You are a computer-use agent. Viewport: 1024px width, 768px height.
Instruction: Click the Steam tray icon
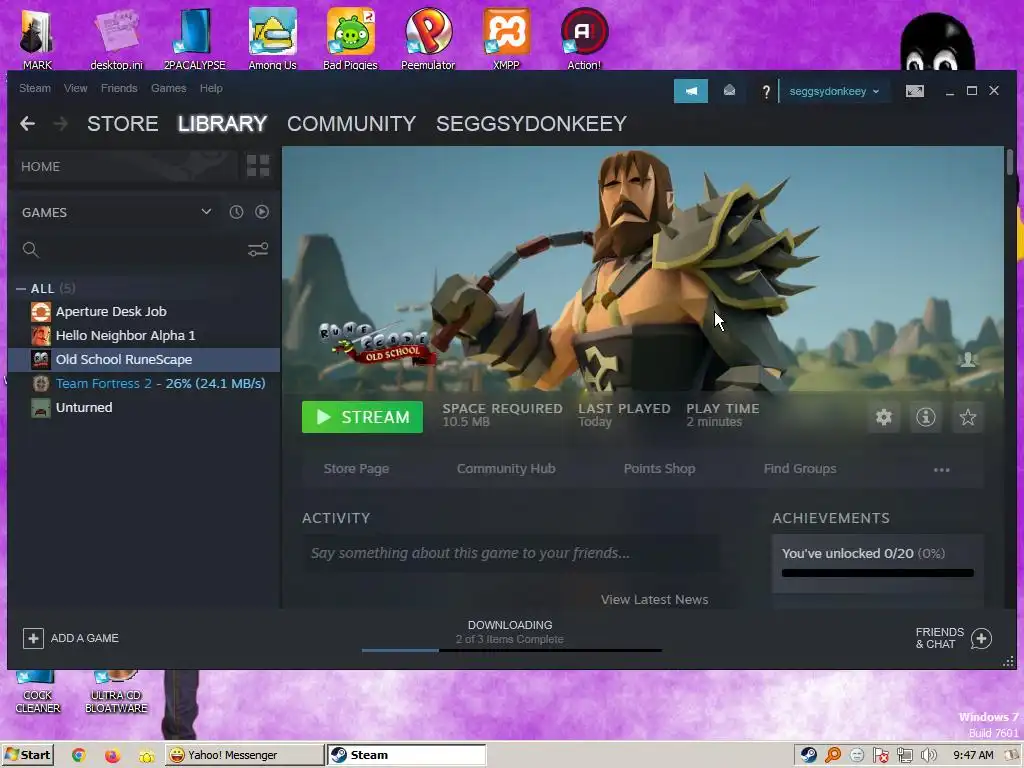808,755
